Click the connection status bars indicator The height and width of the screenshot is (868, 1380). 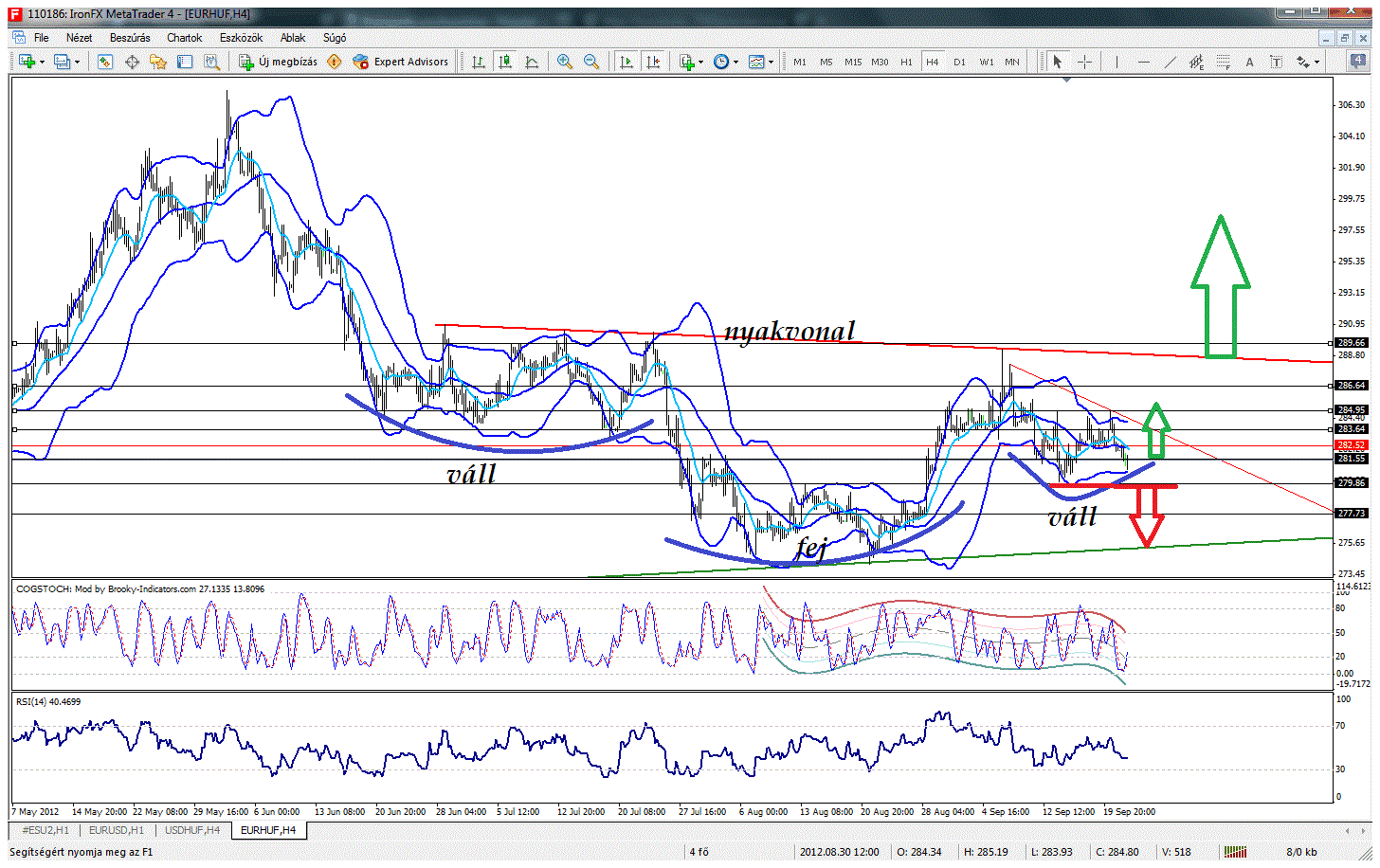(x=1235, y=852)
